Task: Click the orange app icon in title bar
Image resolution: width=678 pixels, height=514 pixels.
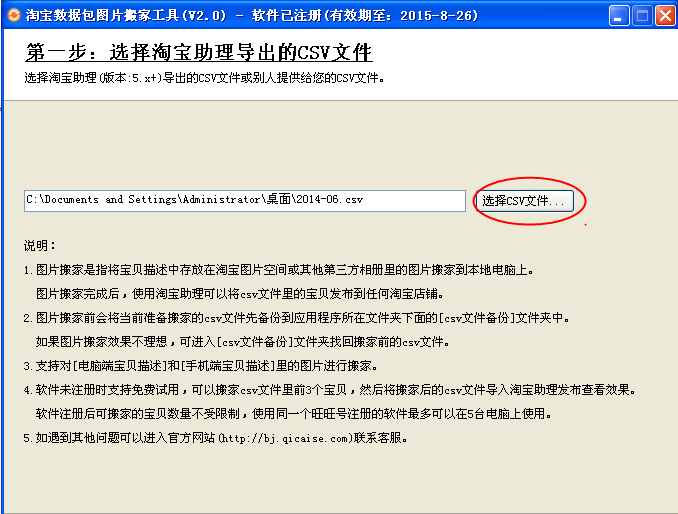Action: (13, 15)
